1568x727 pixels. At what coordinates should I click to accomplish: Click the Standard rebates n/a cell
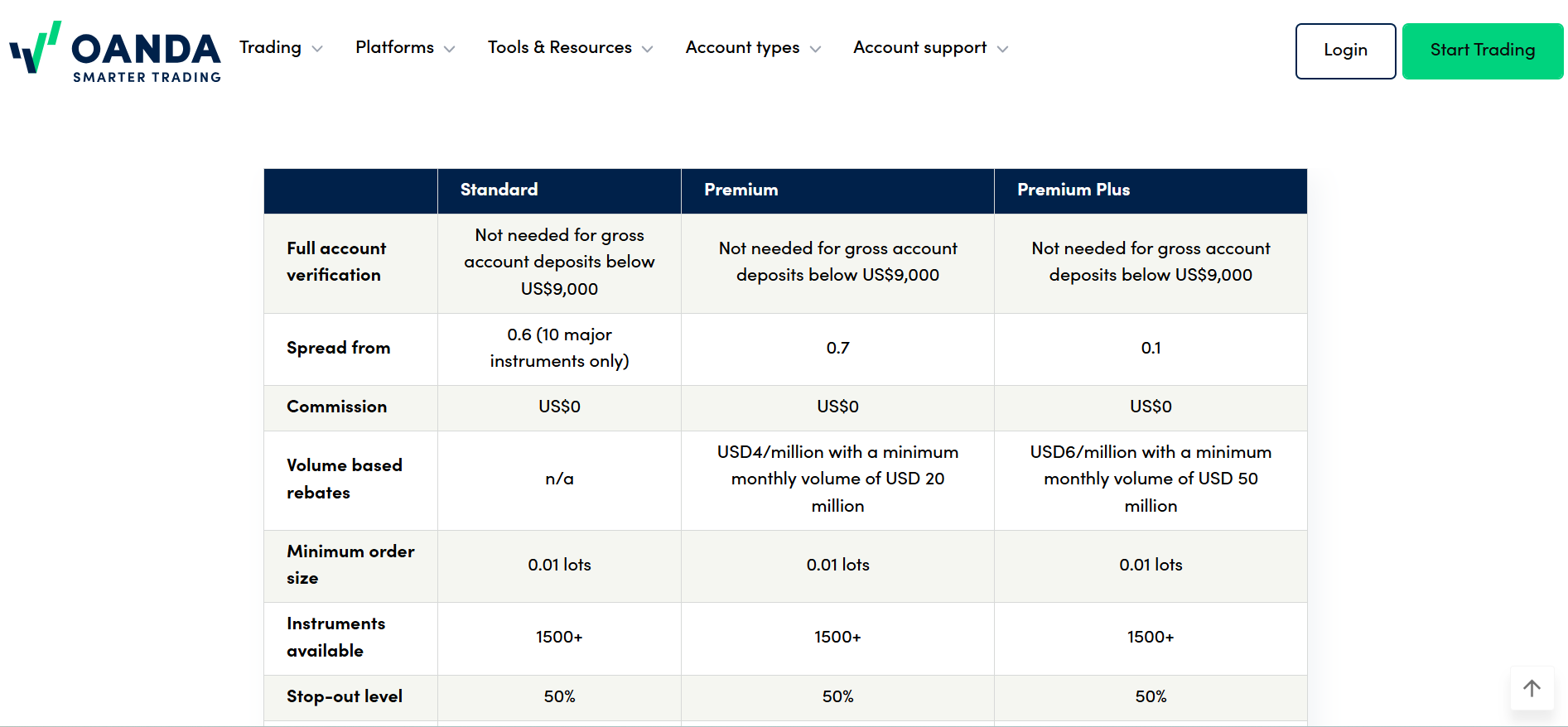tap(559, 479)
